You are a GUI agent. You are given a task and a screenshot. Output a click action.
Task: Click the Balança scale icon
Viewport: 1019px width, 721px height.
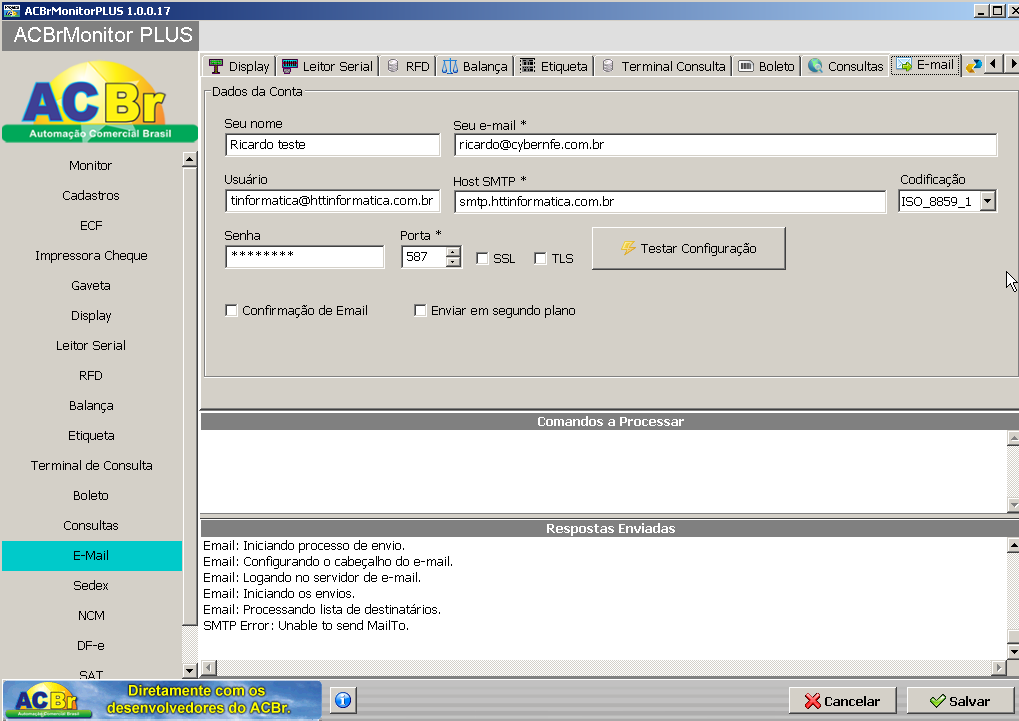450,66
